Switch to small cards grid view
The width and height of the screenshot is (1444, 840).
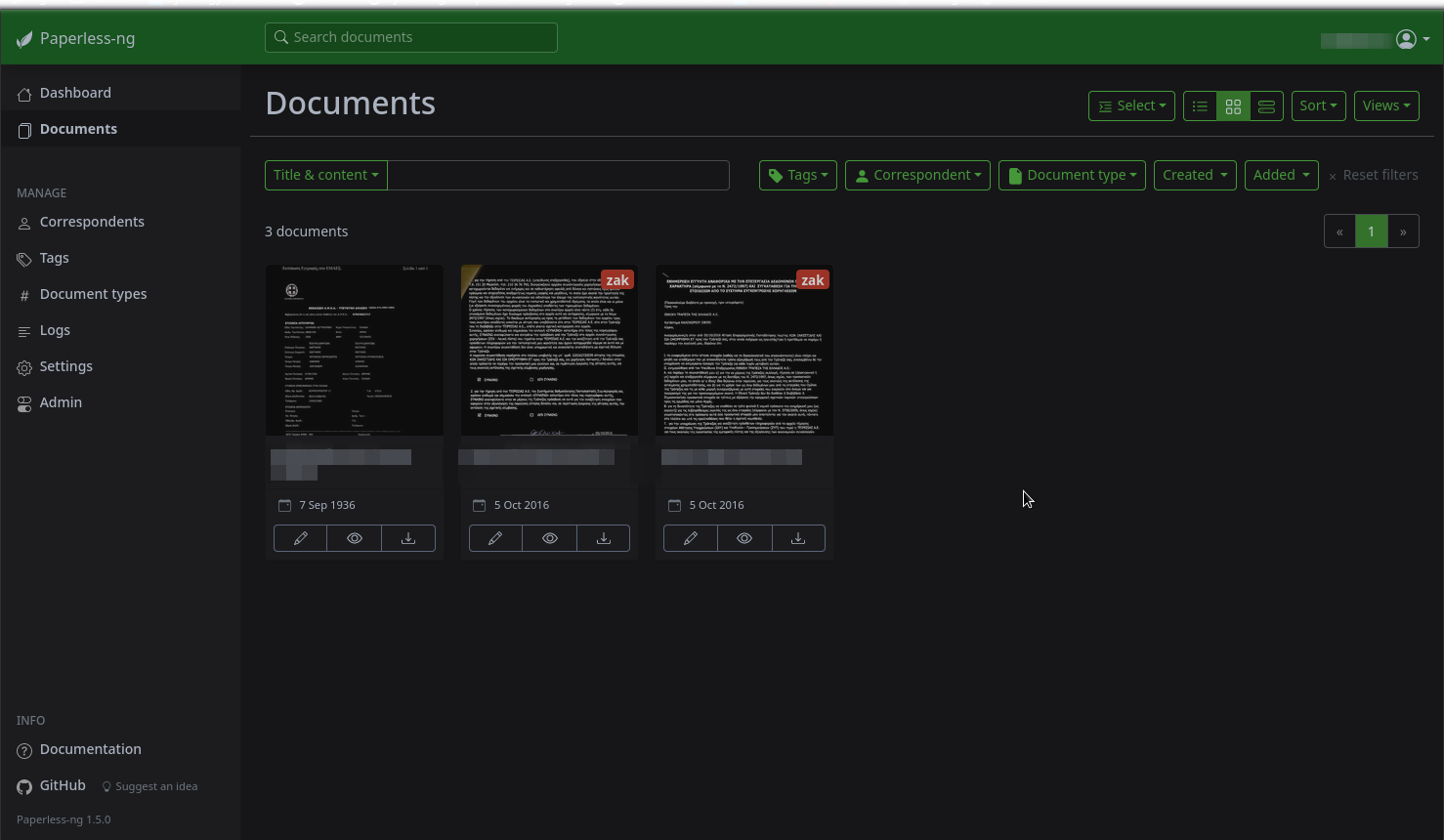pyautogui.click(x=1233, y=105)
